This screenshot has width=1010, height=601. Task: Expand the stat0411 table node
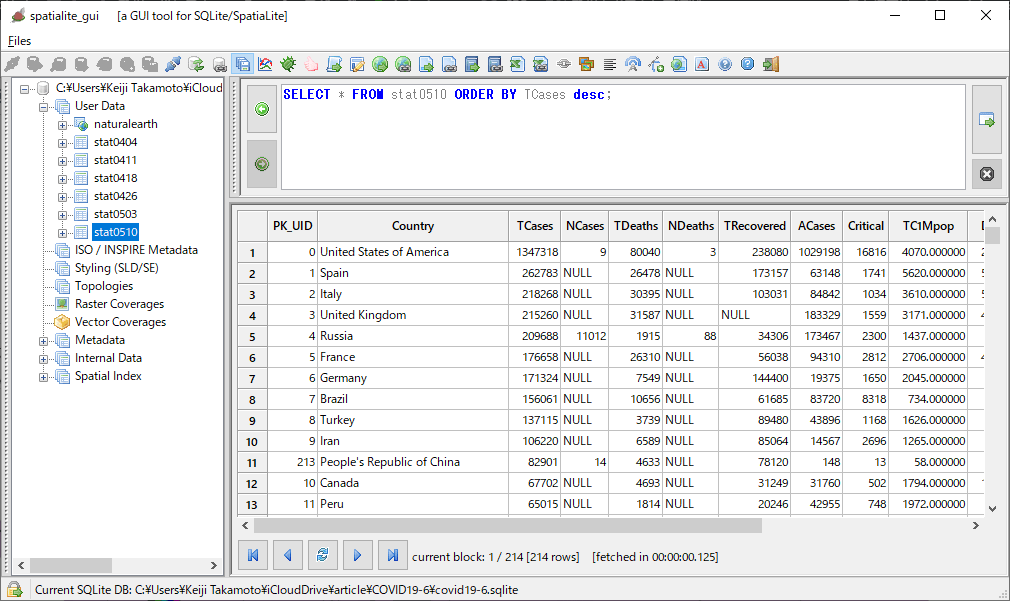coord(62,161)
